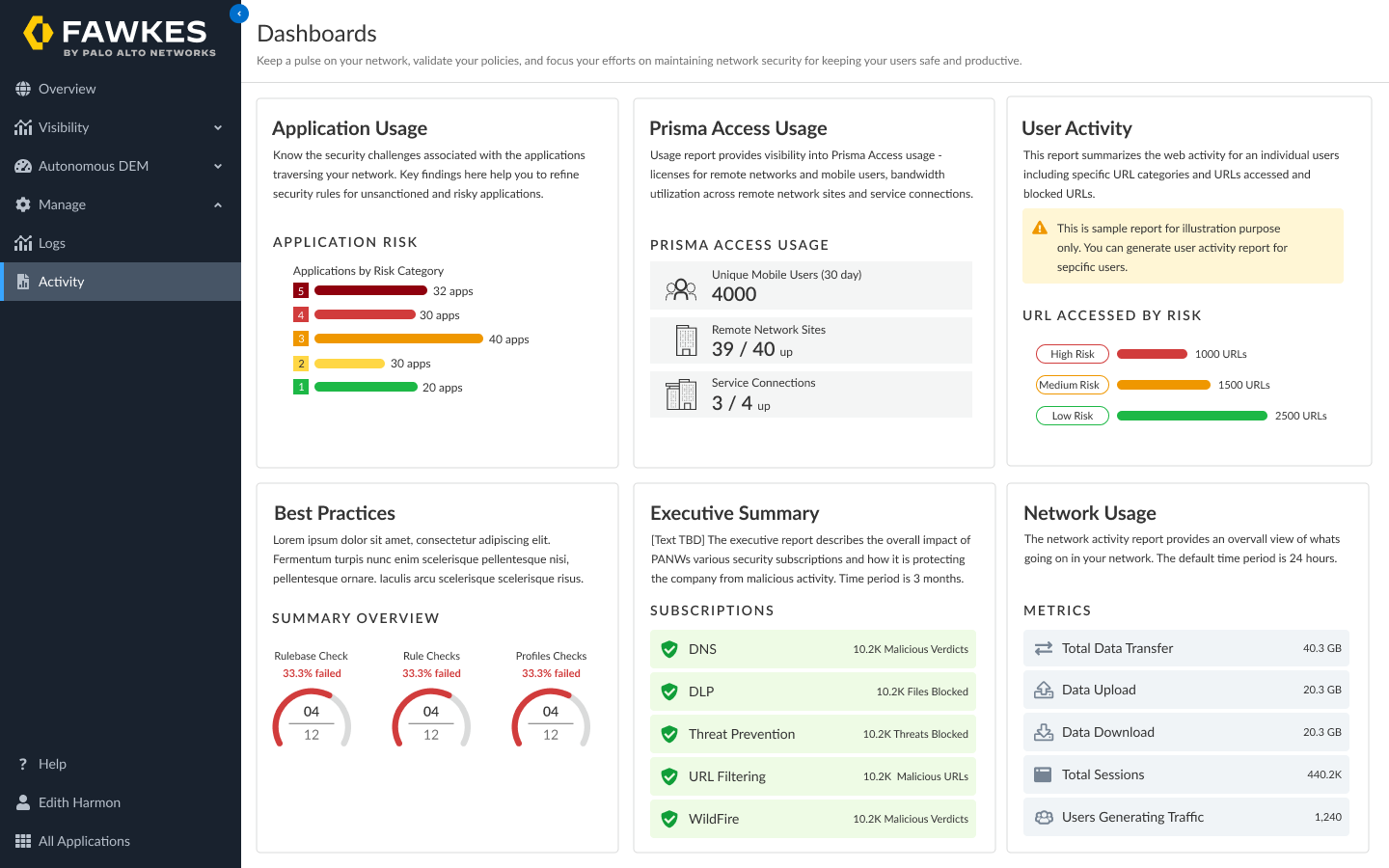The image size is (1389, 868).
Task: Click the 40 apps orange bar
Action: 398,339
